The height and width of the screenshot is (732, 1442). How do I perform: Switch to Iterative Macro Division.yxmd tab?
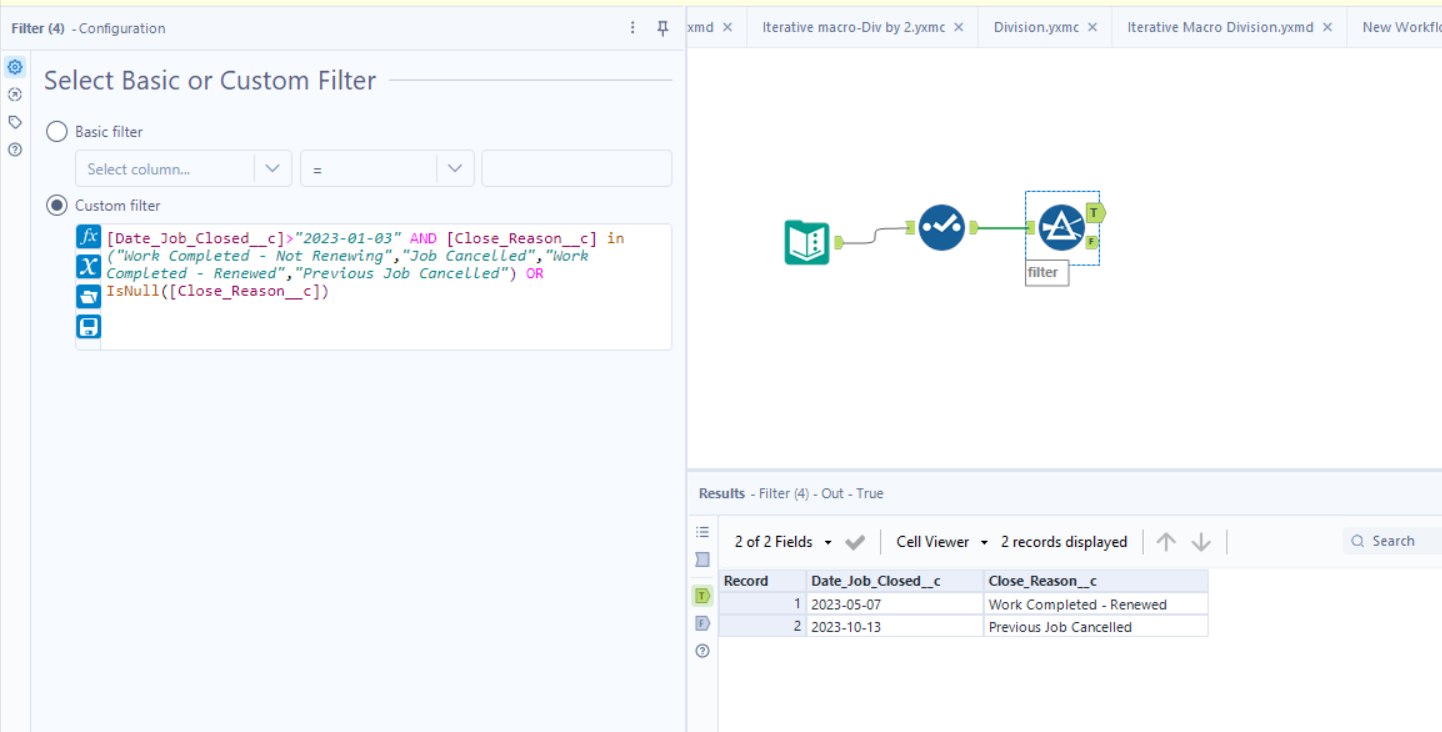(x=1220, y=27)
